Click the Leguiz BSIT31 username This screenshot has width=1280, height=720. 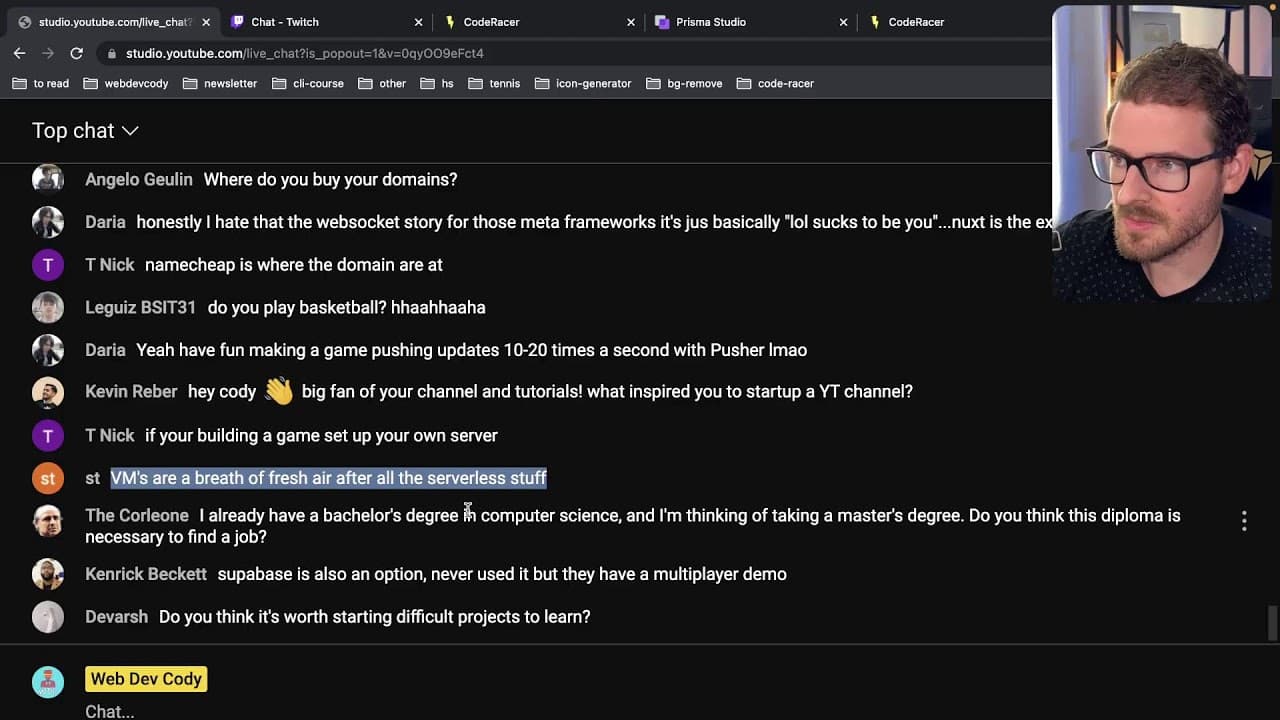point(141,308)
